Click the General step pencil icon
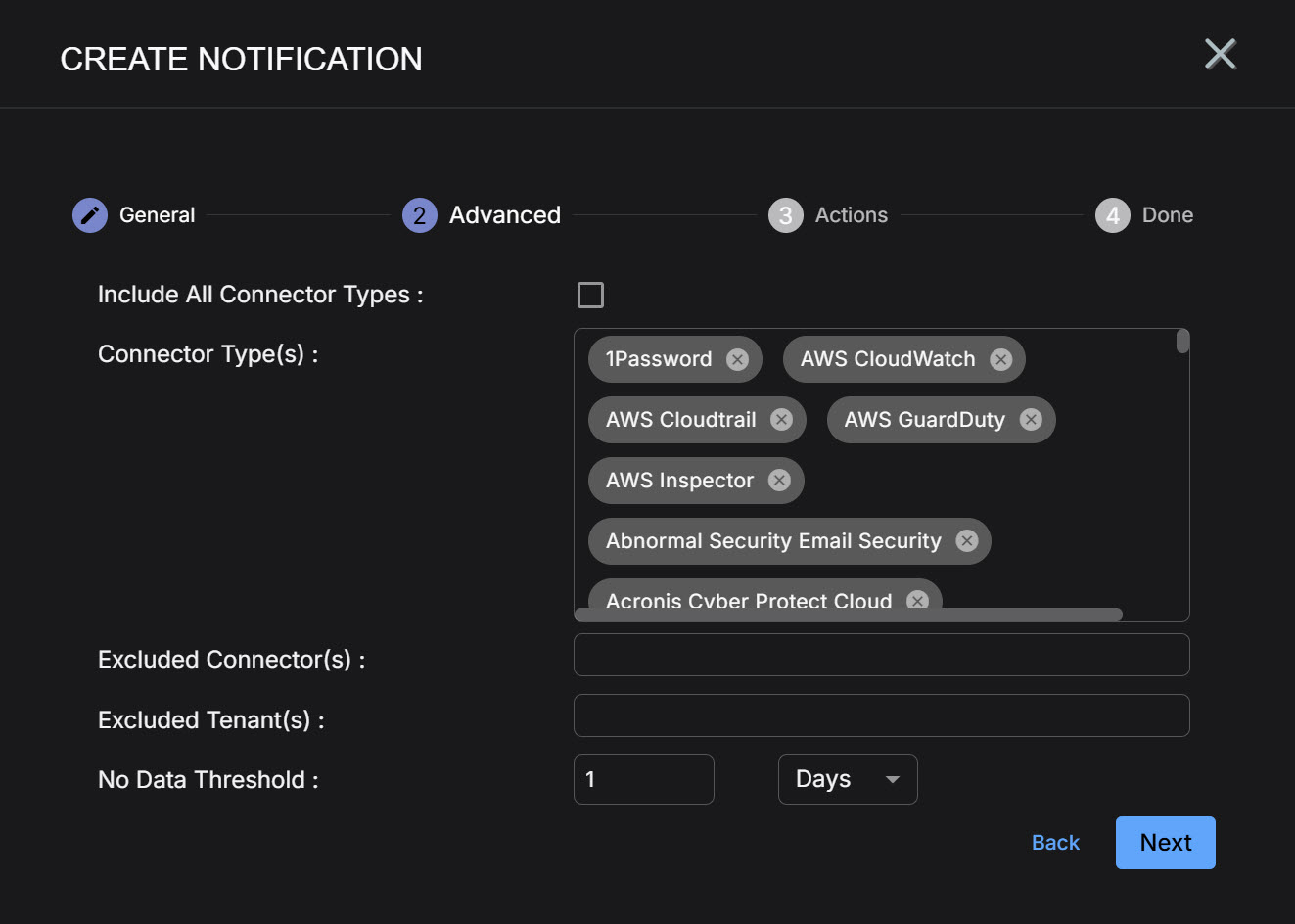Screen dimensions: 1295x924 (x=90, y=215)
